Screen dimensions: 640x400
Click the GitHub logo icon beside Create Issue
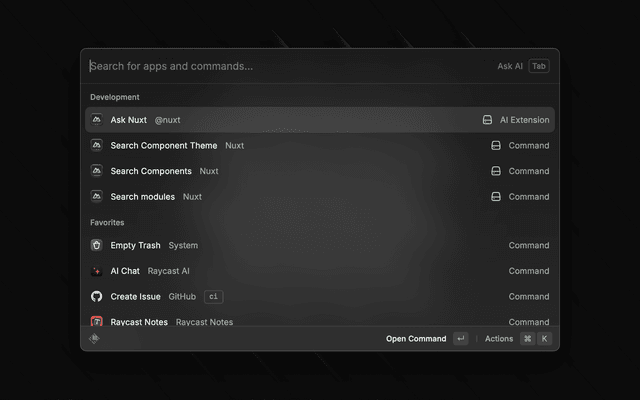(x=96, y=296)
